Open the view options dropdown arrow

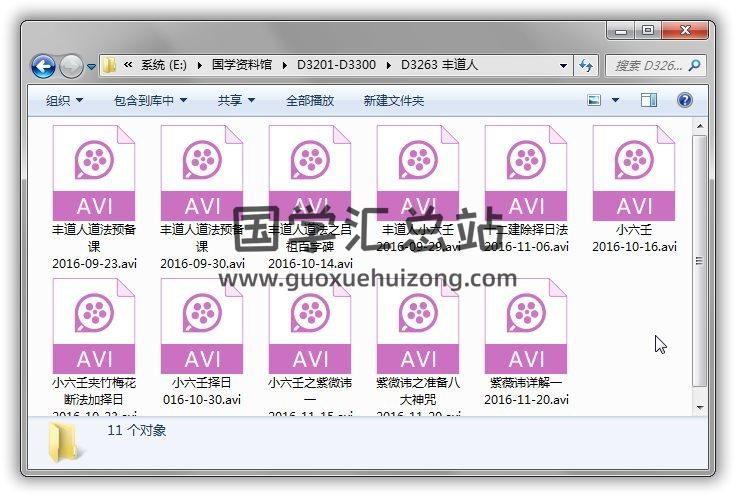[615, 100]
